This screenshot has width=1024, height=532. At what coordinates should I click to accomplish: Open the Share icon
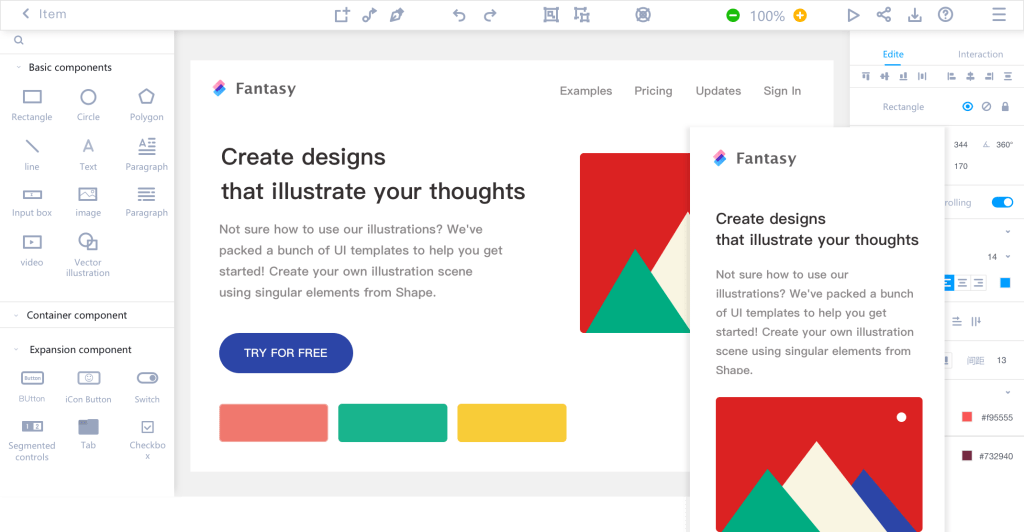[x=884, y=15]
